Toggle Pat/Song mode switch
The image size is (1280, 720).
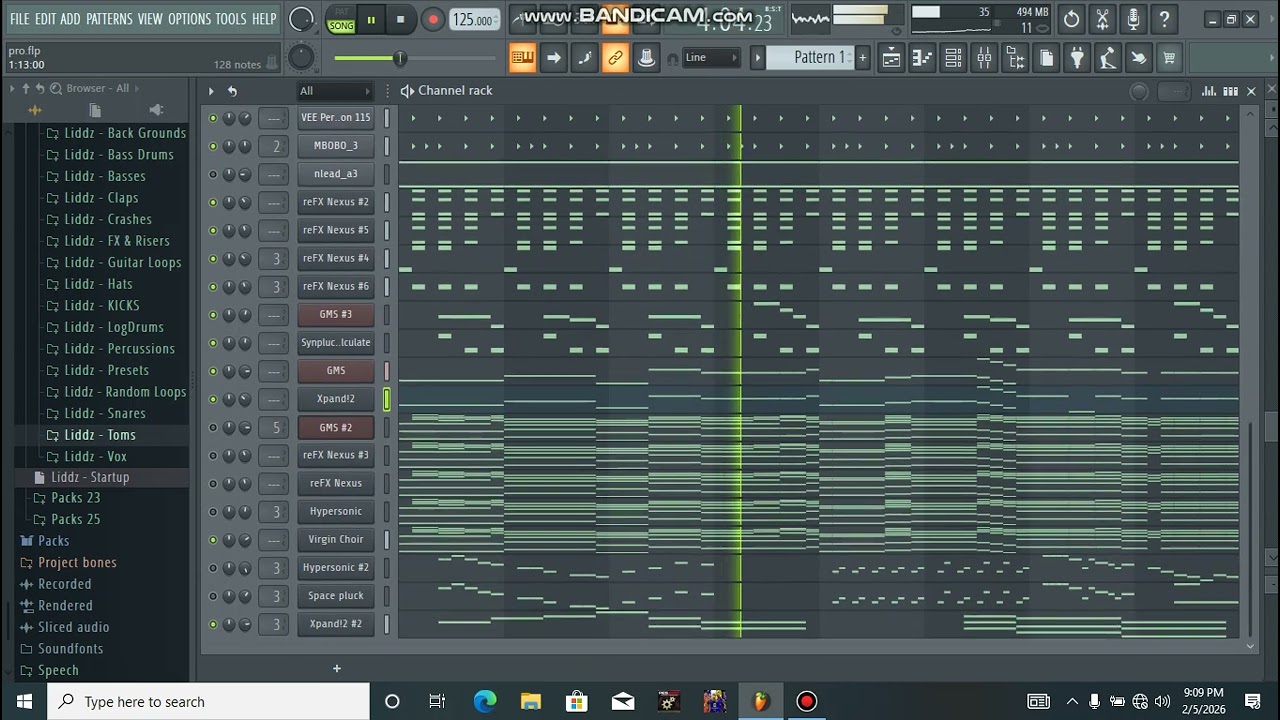pyautogui.click(x=341, y=20)
